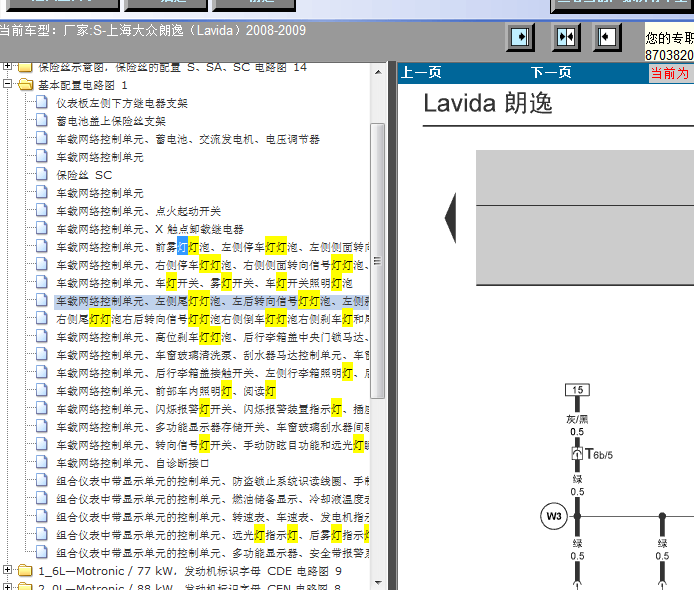The height and width of the screenshot is (590, 694).
Task: Click the tree vertical scrollbar thumb
Action: [x=378, y=261]
